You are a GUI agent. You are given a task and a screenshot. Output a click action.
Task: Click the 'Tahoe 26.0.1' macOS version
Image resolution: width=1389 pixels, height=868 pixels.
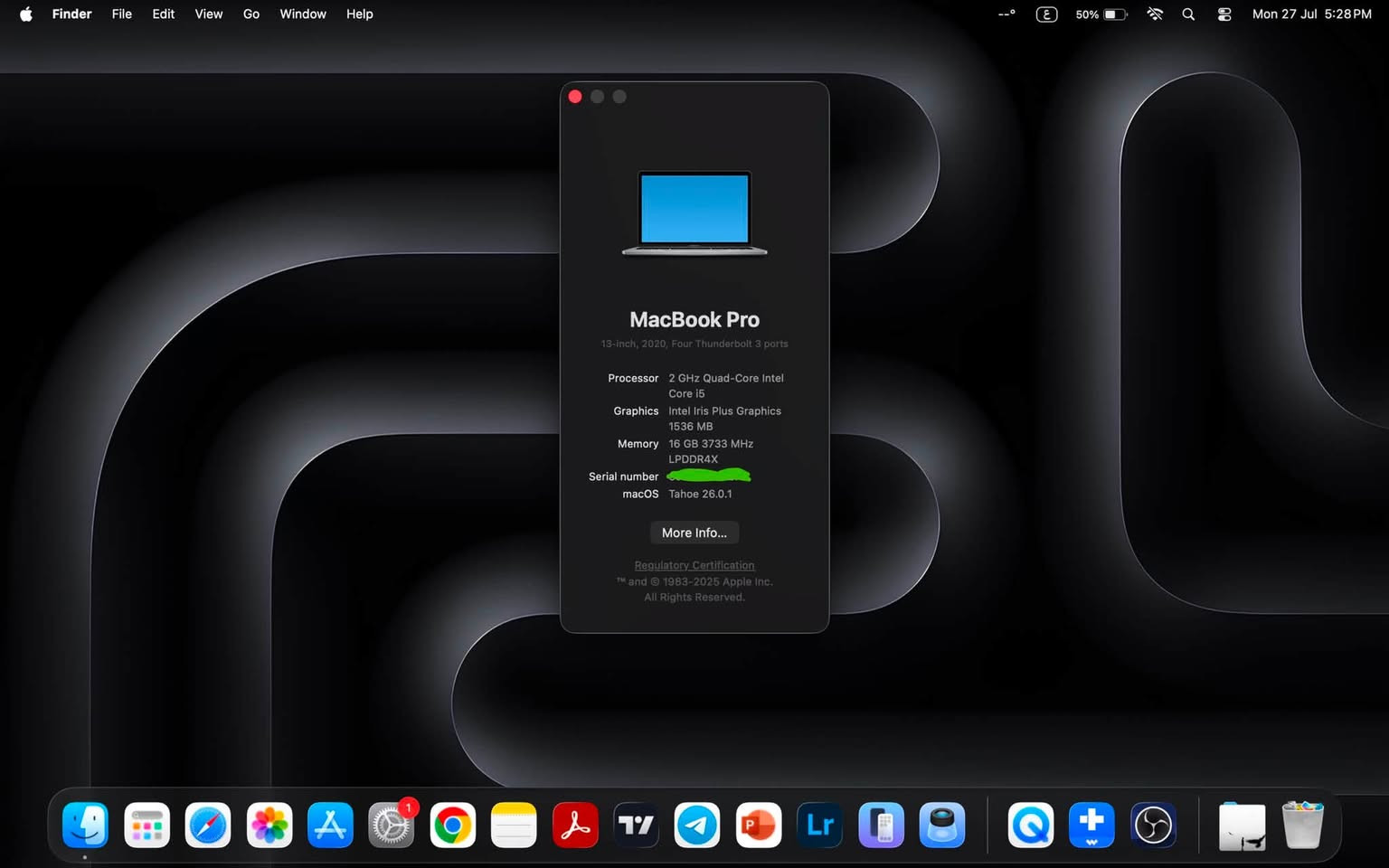(x=701, y=494)
